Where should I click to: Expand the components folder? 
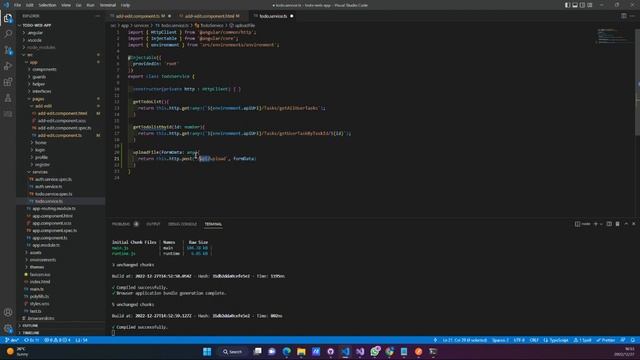tap(44, 69)
